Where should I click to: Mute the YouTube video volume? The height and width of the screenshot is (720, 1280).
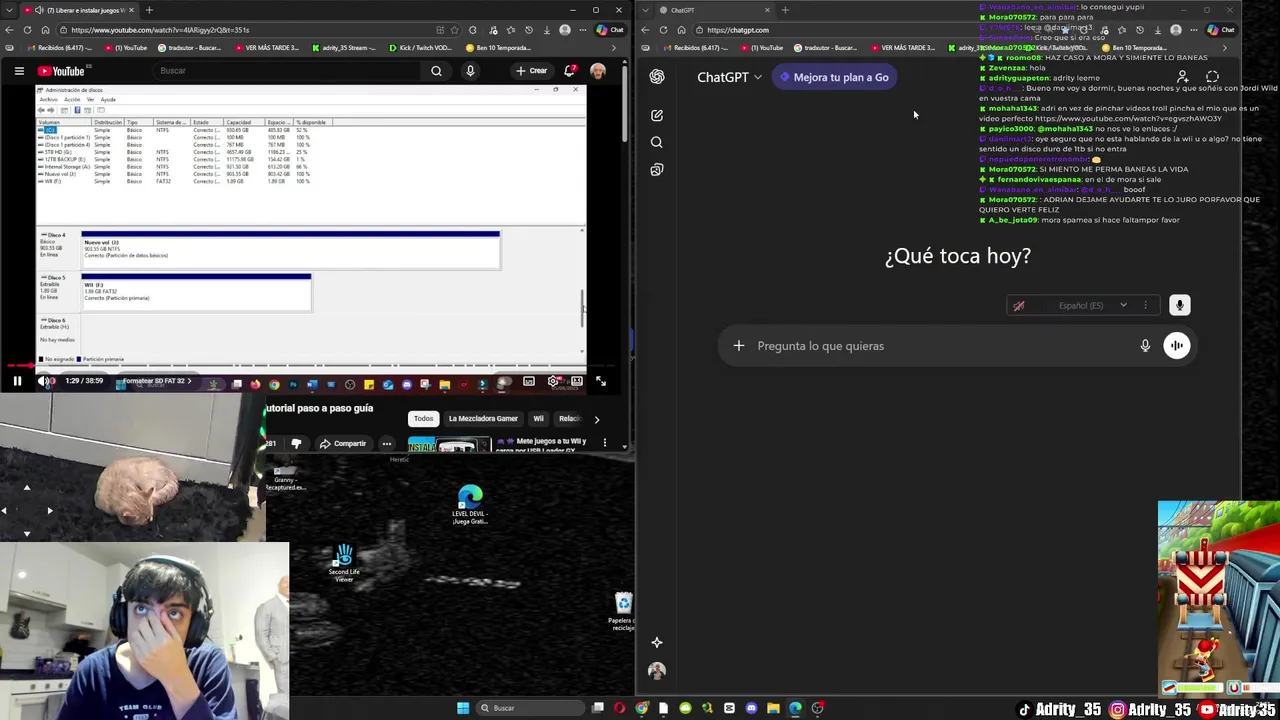click(x=44, y=381)
